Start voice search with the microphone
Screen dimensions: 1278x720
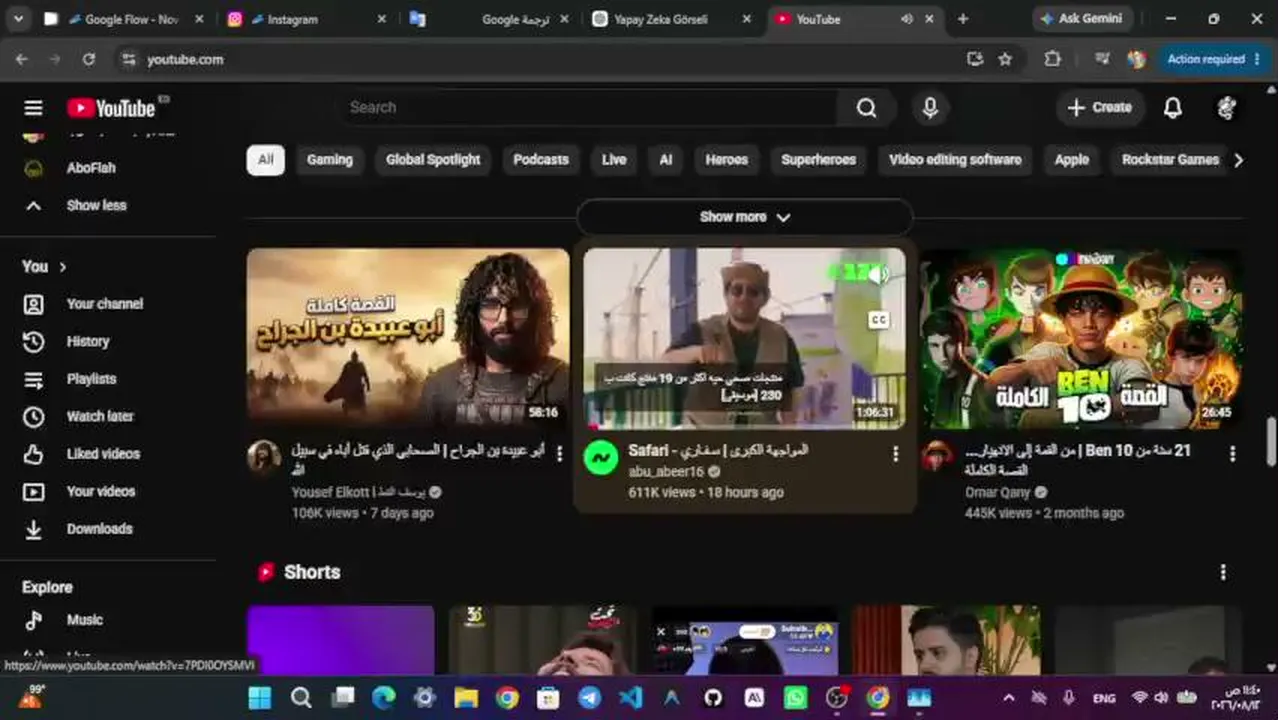(x=930, y=108)
